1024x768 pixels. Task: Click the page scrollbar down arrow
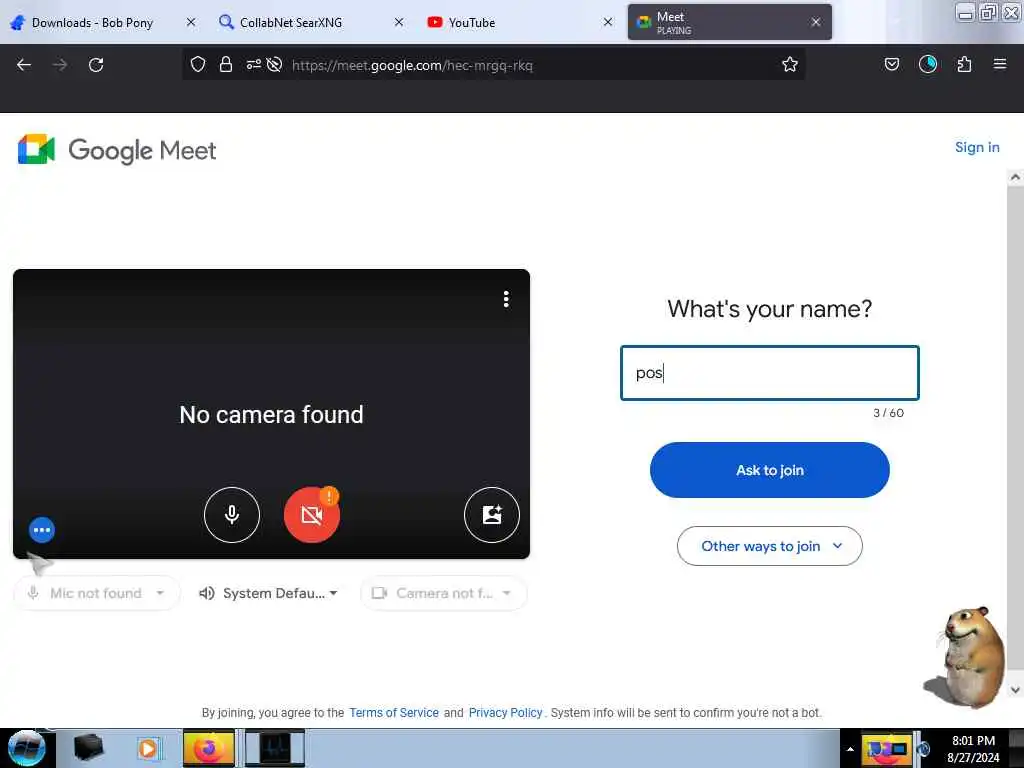click(x=1015, y=690)
